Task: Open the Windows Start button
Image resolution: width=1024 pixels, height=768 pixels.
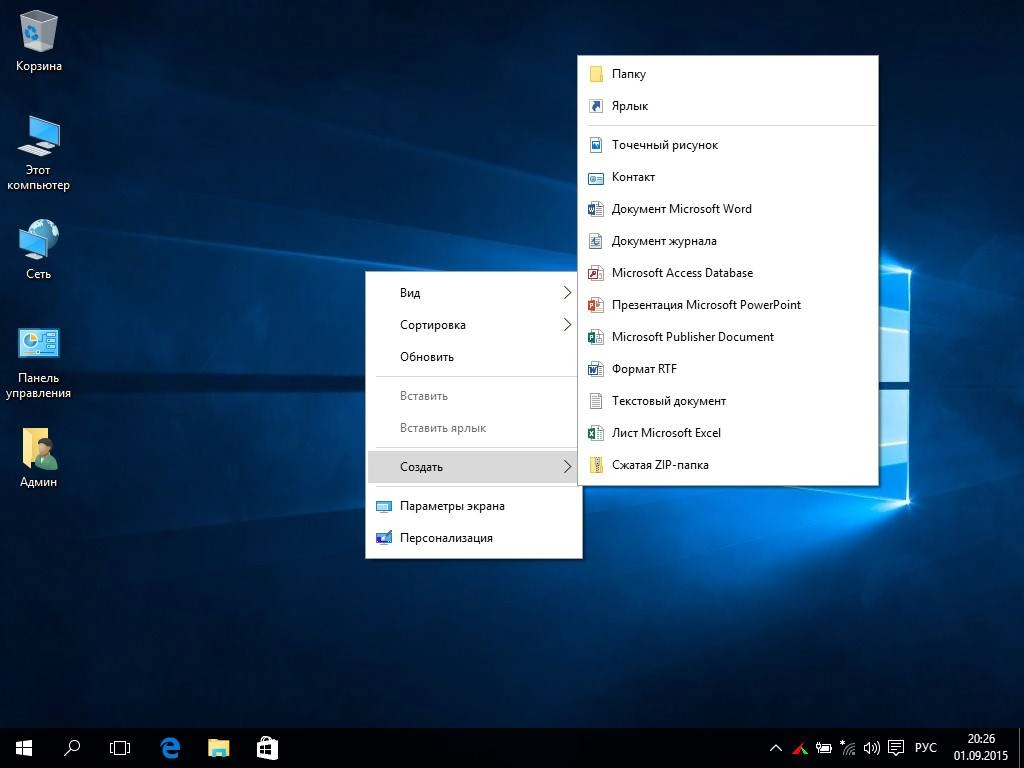Action: (x=24, y=748)
